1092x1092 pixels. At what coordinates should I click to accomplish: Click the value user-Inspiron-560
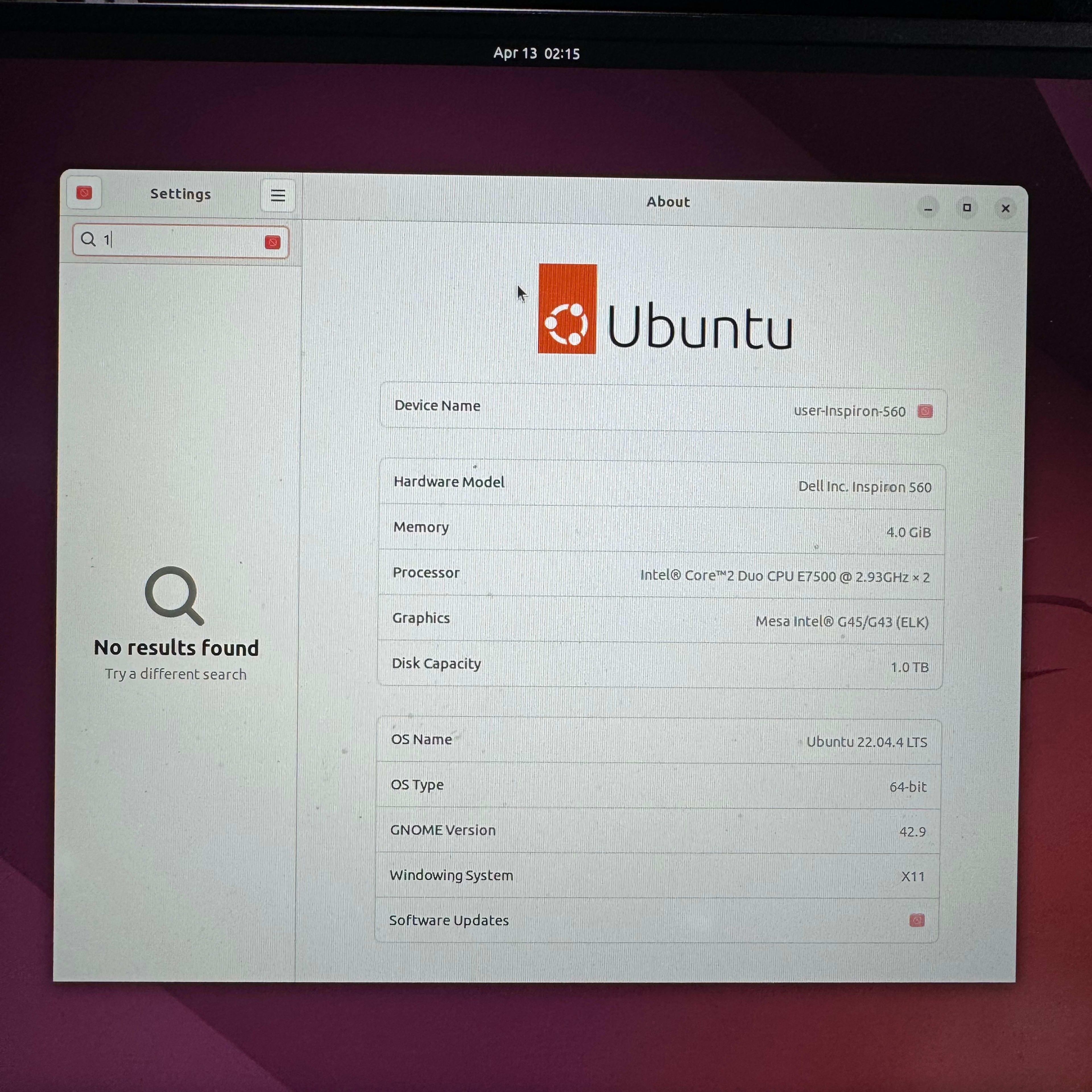(849, 411)
